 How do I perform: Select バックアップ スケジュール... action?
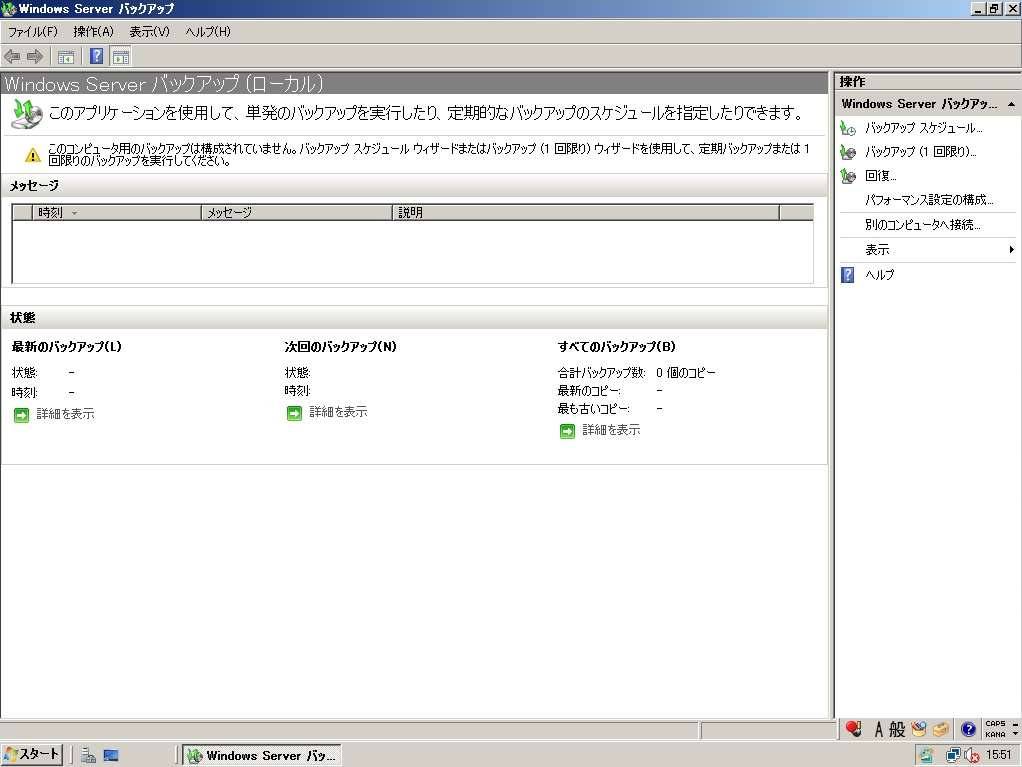(924, 128)
